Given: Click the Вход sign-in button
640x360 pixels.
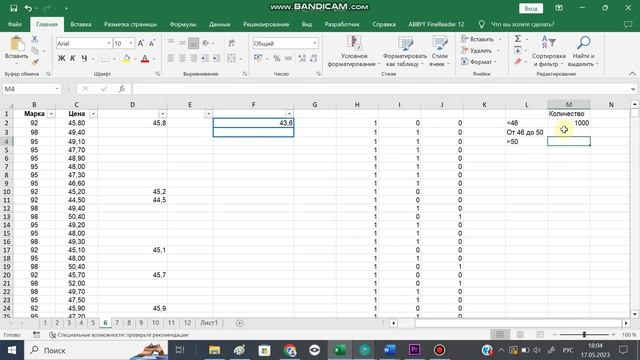Looking at the screenshot, I should pyautogui.click(x=531, y=9).
